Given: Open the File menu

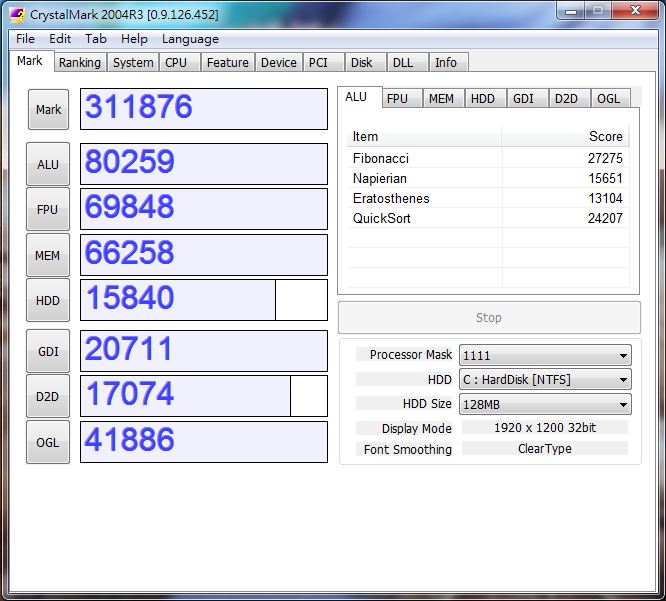Looking at the screenshot, I should tap(25, 39).
